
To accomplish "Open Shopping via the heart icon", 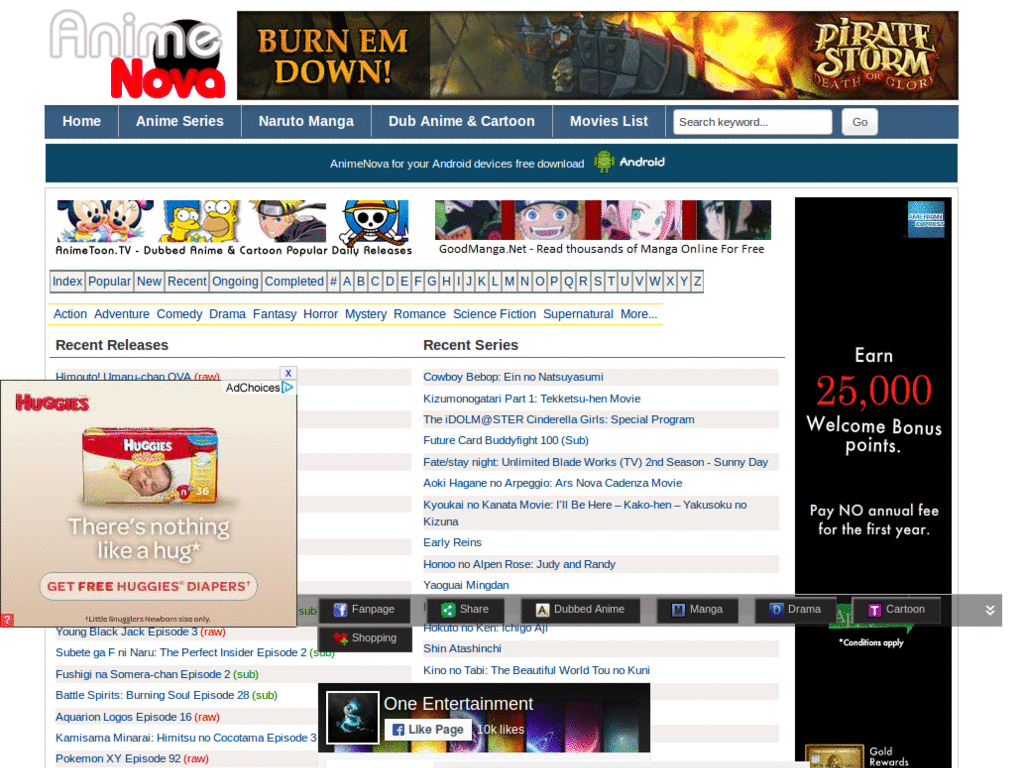I will (x=338, y=638).
